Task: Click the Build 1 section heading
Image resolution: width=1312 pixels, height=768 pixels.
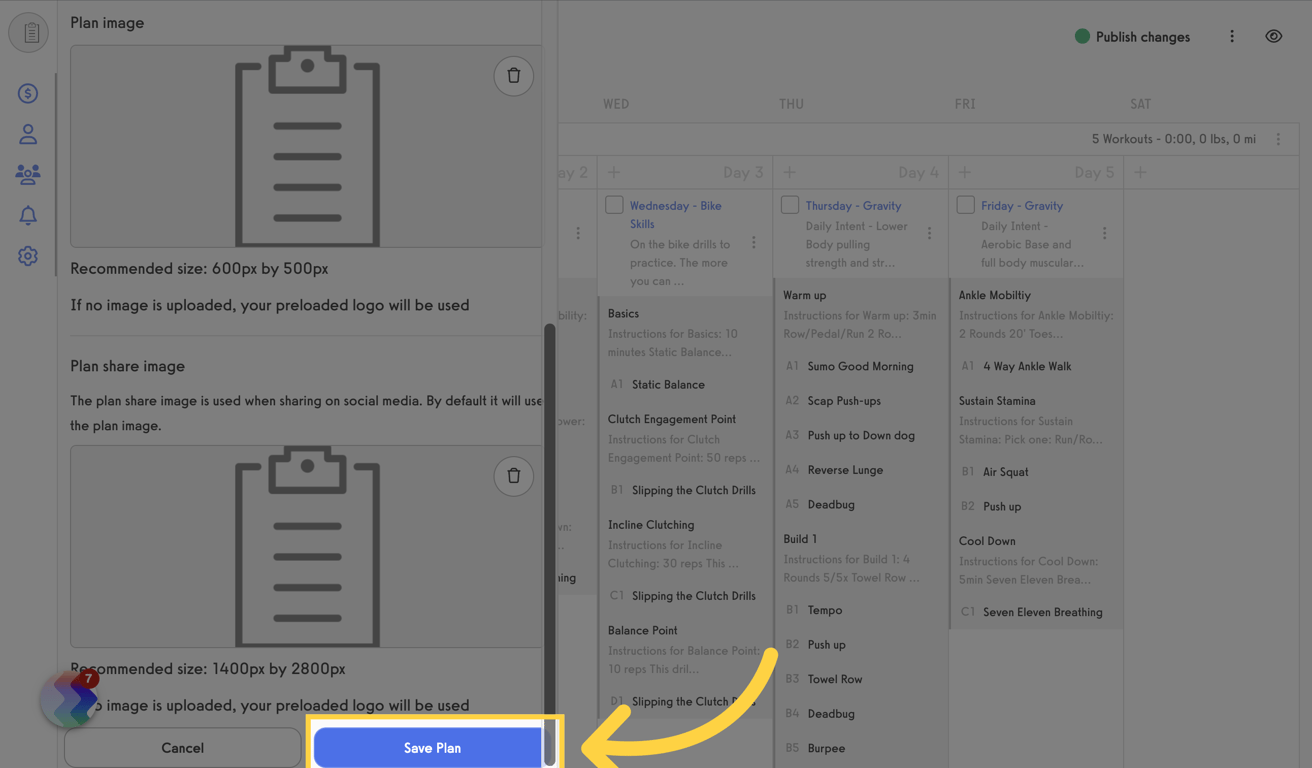Action: pyautogui.click(x=800, y=539)
